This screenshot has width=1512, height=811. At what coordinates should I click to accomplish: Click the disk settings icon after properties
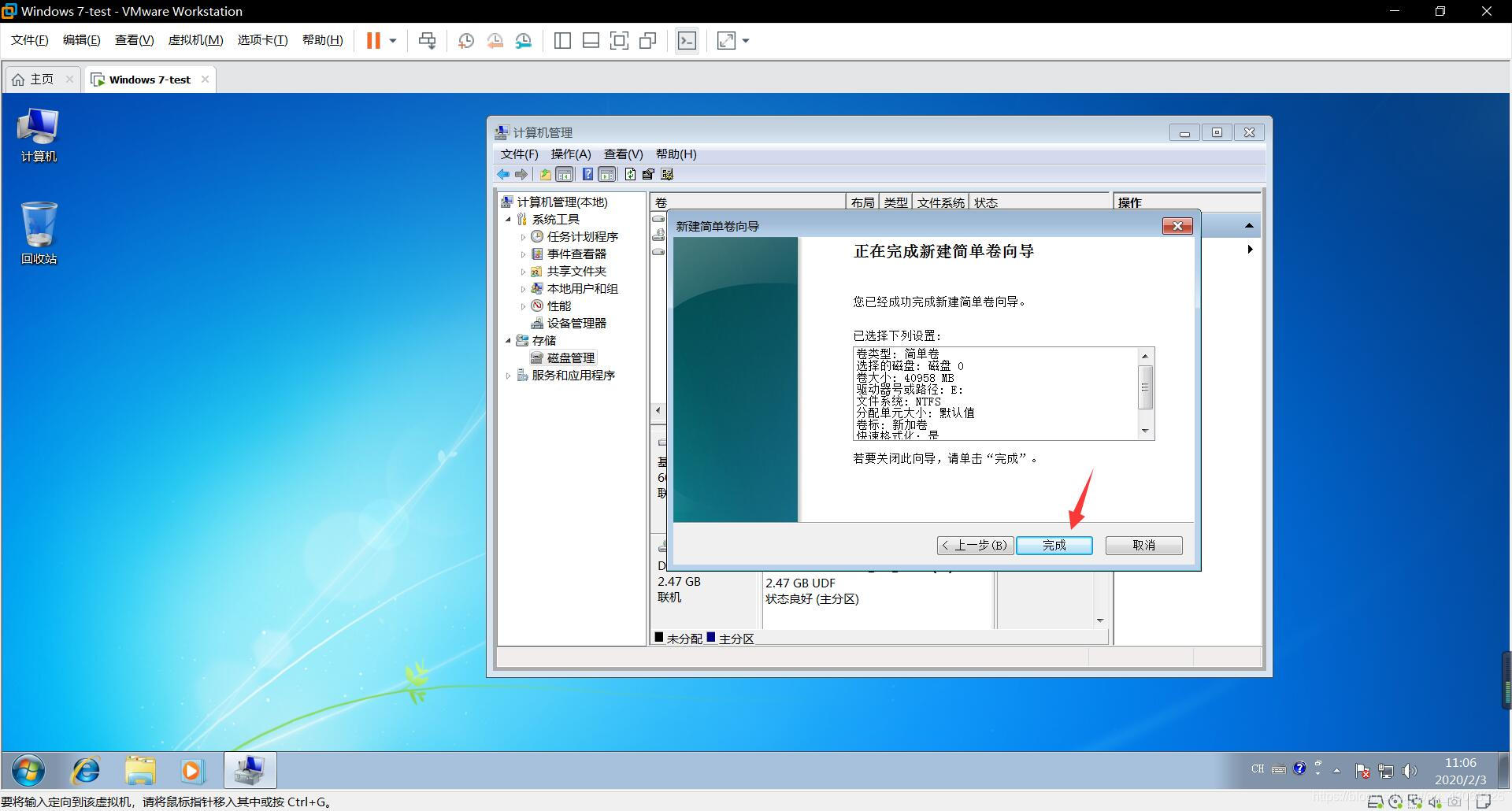click(x=667, y=175)
